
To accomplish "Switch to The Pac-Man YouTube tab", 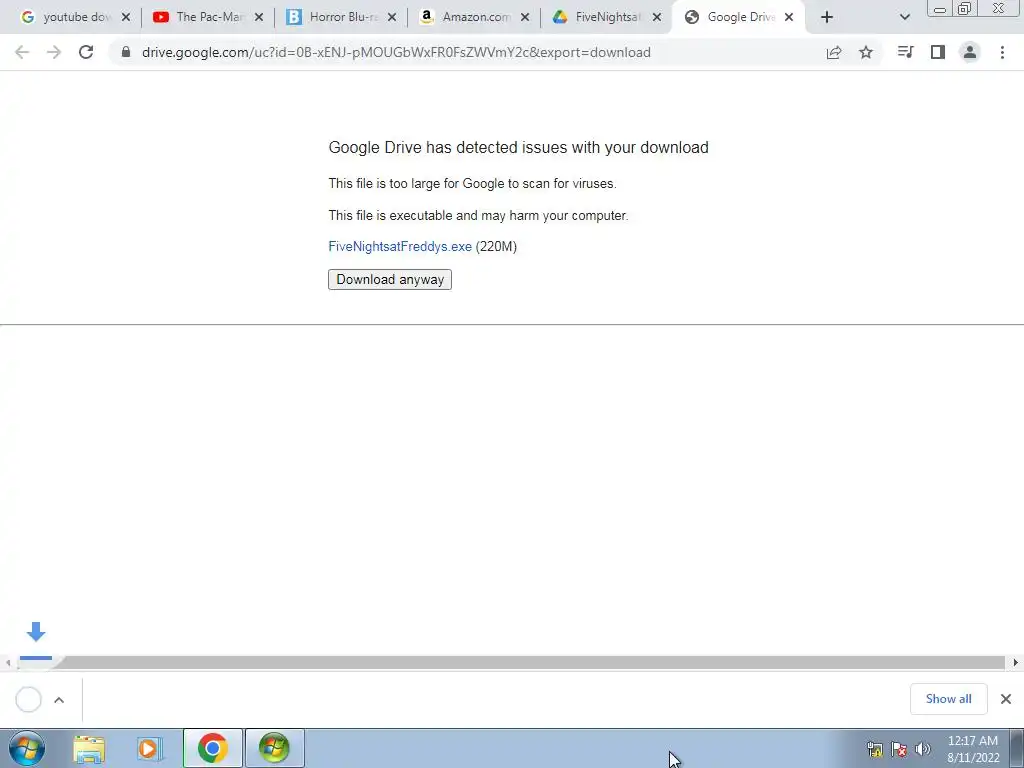I will 199,17.
